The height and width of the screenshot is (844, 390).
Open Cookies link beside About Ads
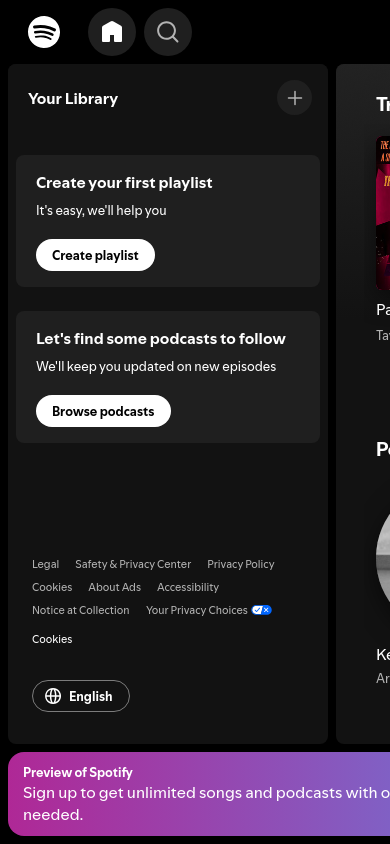pos(52,587)
